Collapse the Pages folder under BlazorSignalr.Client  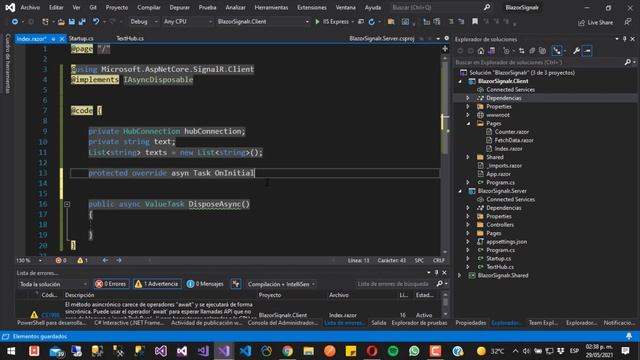click(468, 123)
